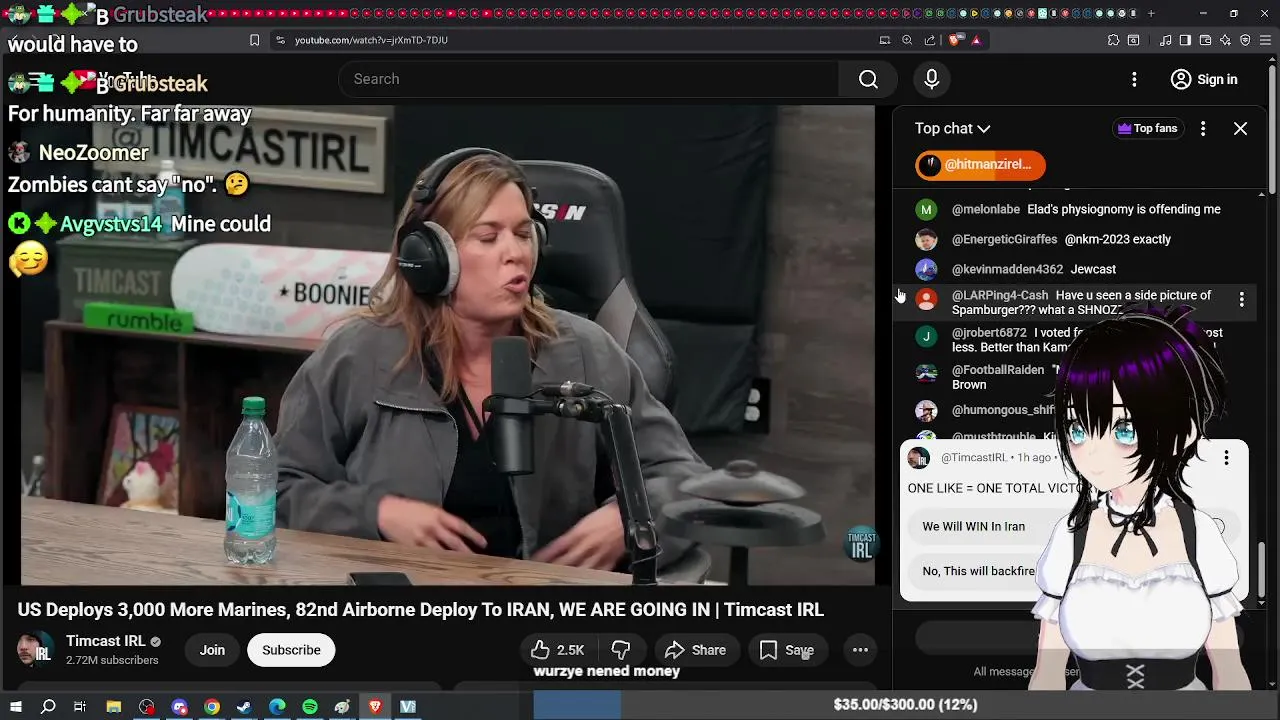Click @kevinmadden4362 avatar in chat
The height and width of the screenshot is (720, 1280).
click(x=926, y=269)
